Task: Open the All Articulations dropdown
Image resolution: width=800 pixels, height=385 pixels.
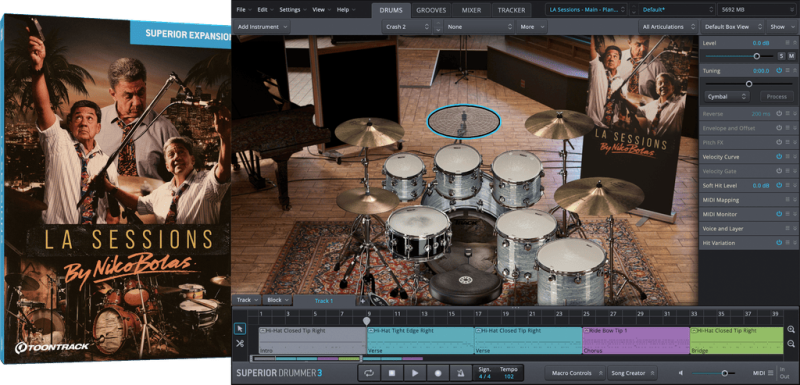Action: click(x=667, y=27)
